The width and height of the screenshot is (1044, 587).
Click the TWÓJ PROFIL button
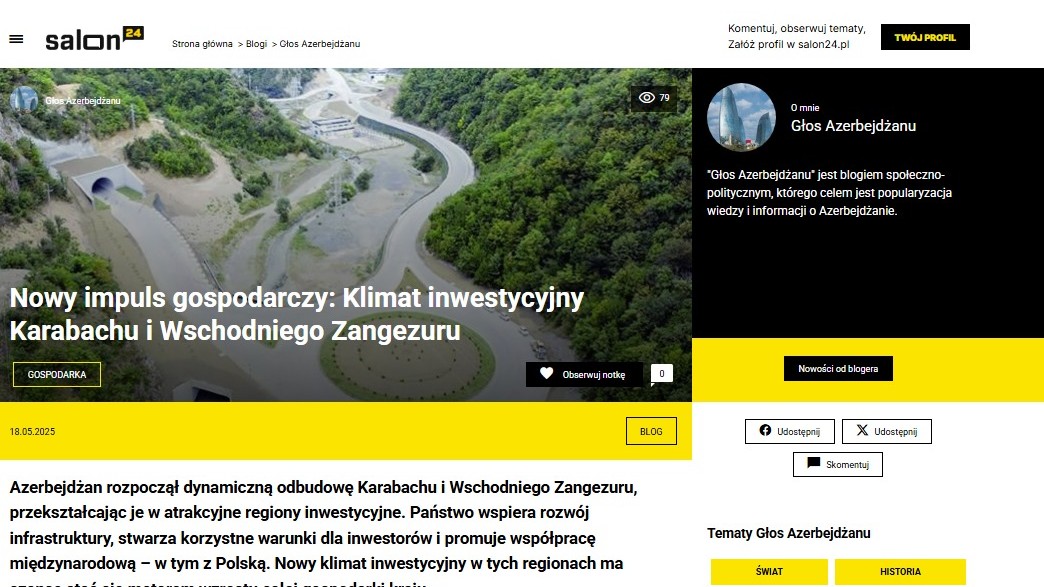(x=925, y=37)
